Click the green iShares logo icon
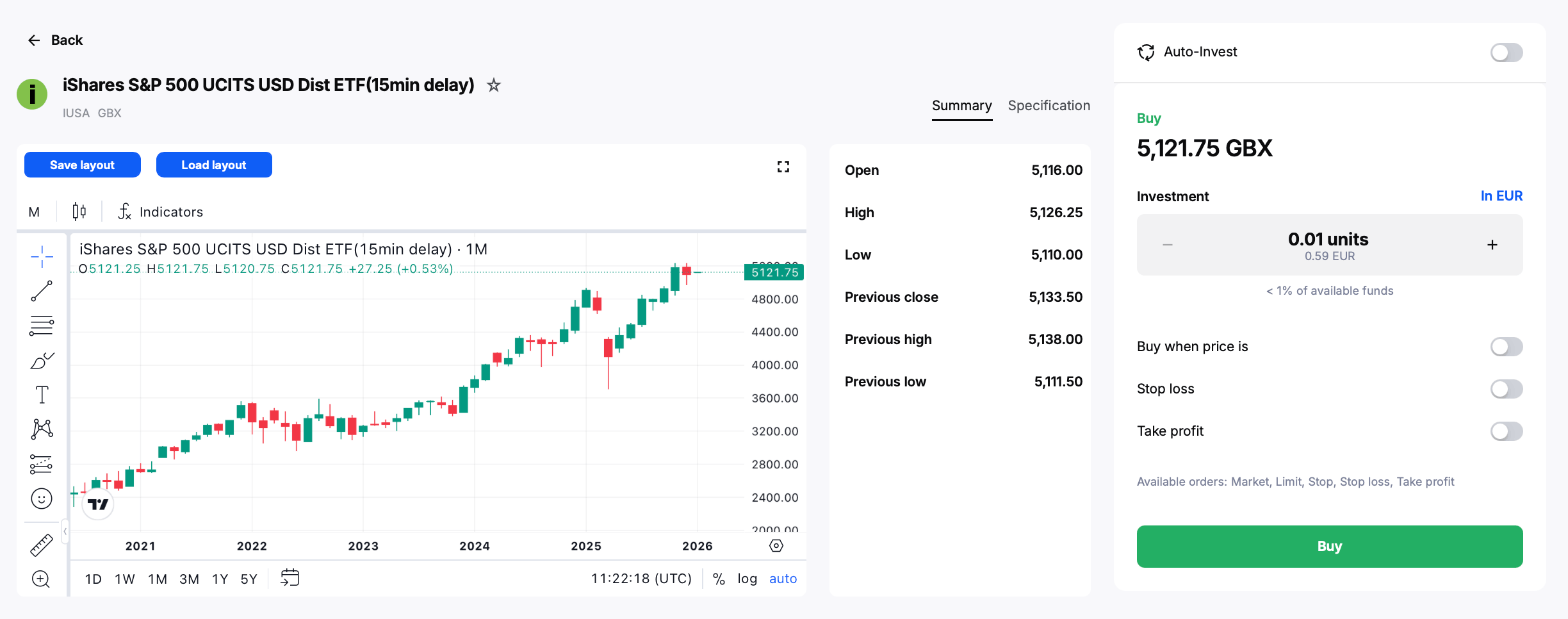 tap(32, 94)
